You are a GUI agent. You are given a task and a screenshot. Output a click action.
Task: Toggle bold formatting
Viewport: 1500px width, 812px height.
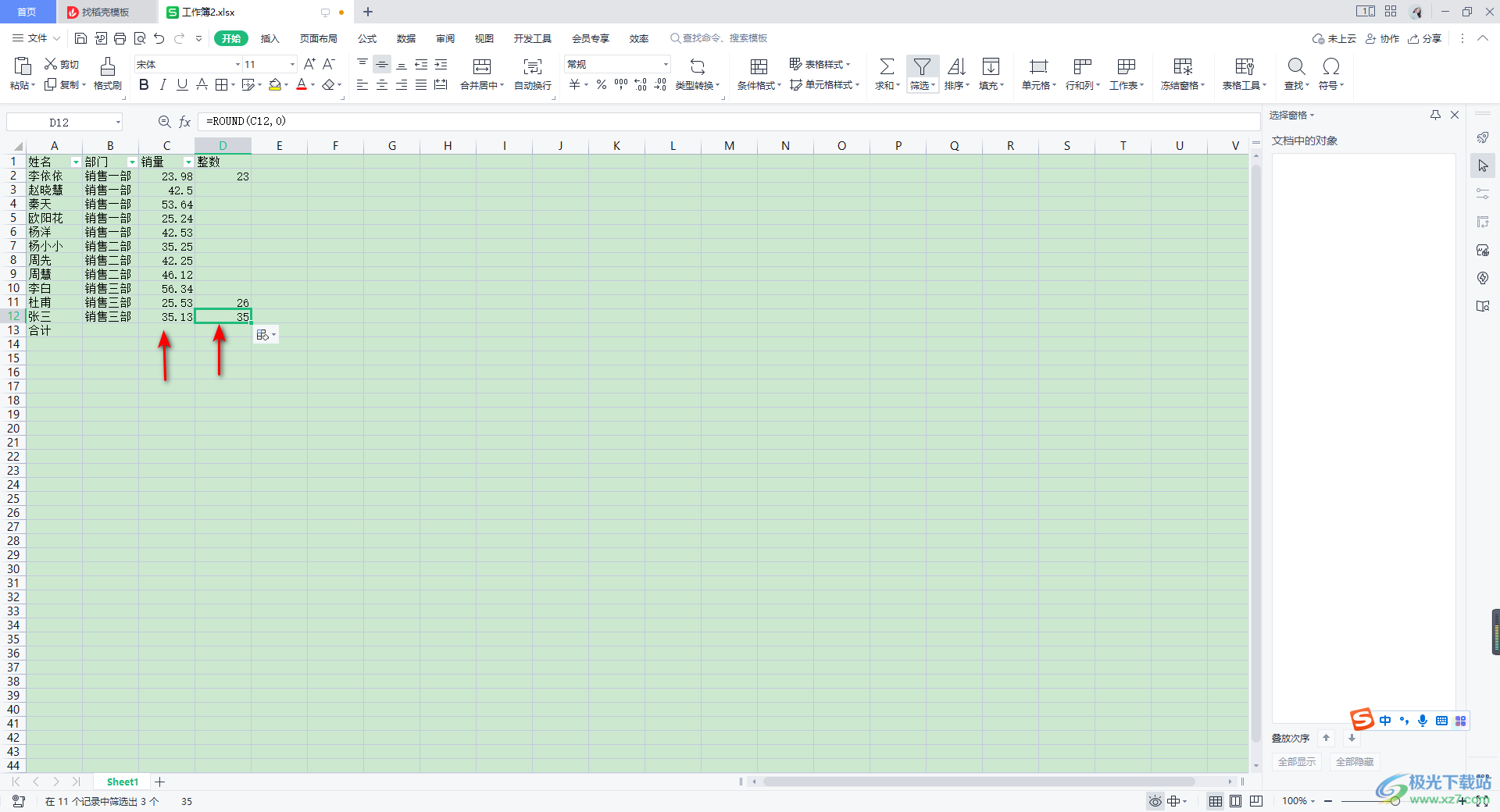pyautogui.click(x=144, y=85)
